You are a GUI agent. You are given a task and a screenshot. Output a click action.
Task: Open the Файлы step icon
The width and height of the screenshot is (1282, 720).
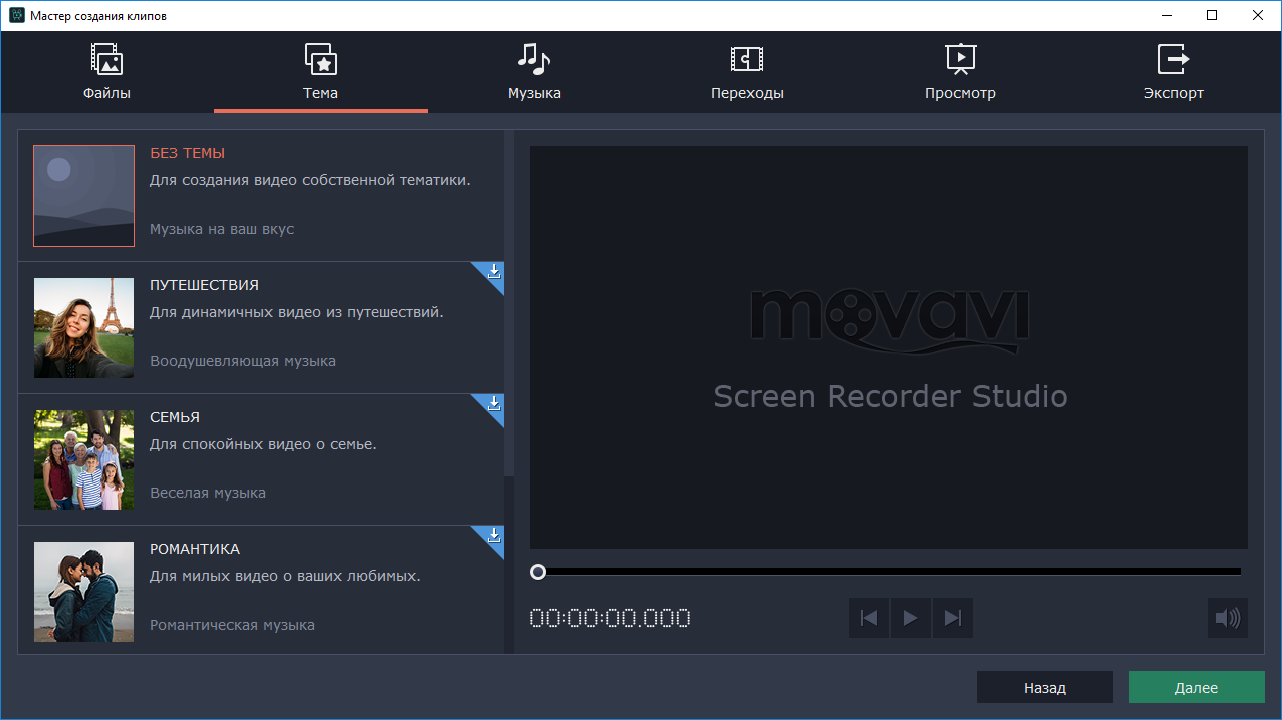tap(107, 59)
